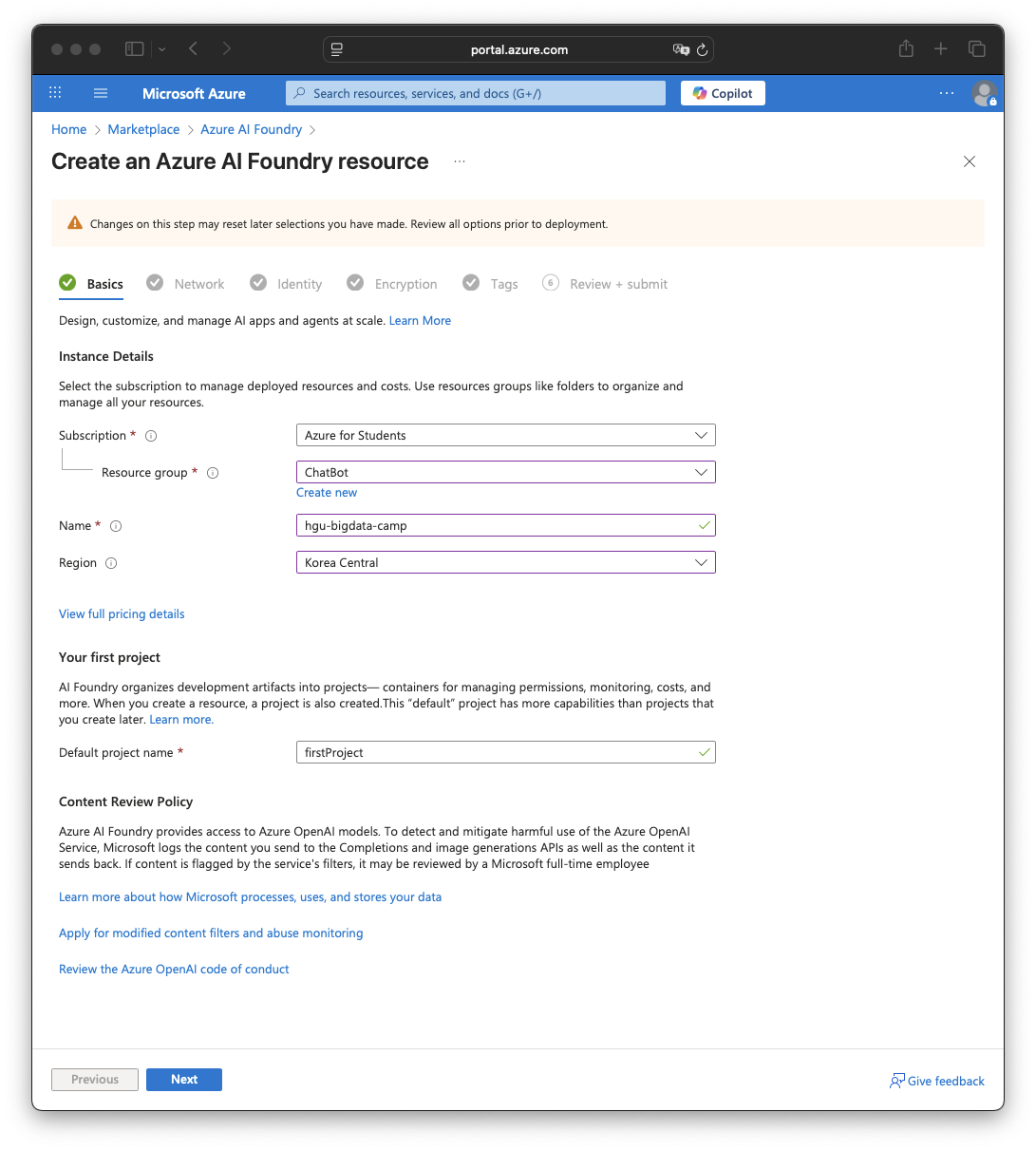Click the reload page icon
The image size is (1036, 1150).
point(703,49)
